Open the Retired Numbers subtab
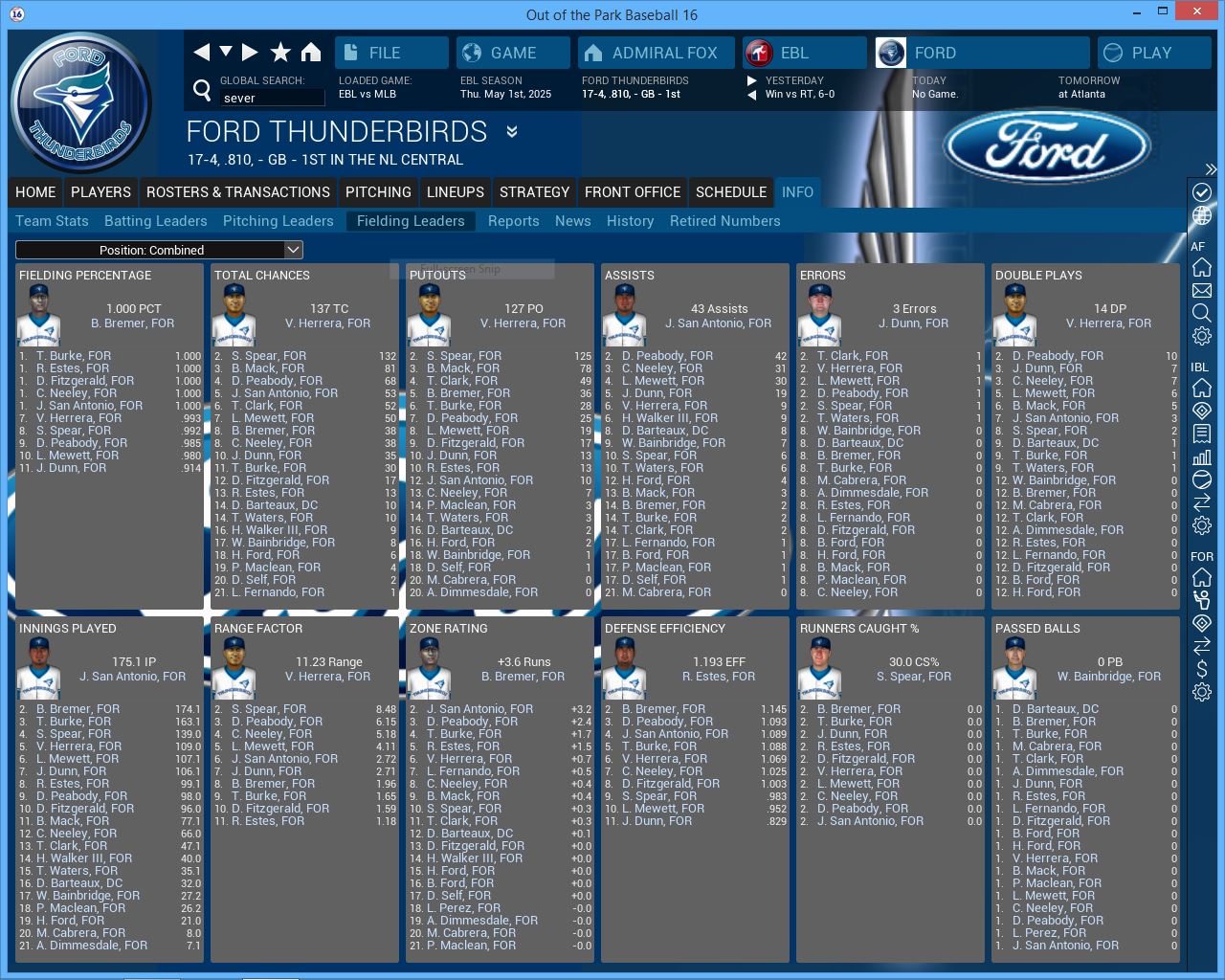The image size is (1225, 980). (x=725, y=221)
